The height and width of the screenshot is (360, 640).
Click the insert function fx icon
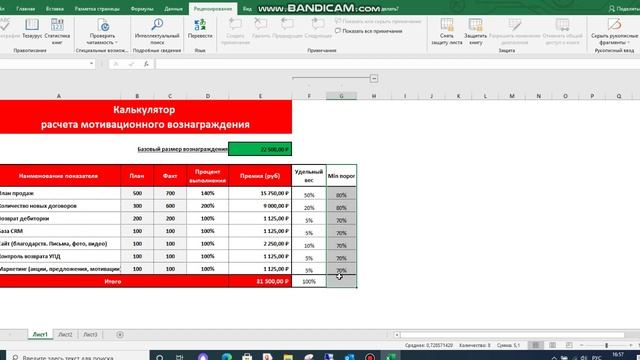click(x=146, y=64)
